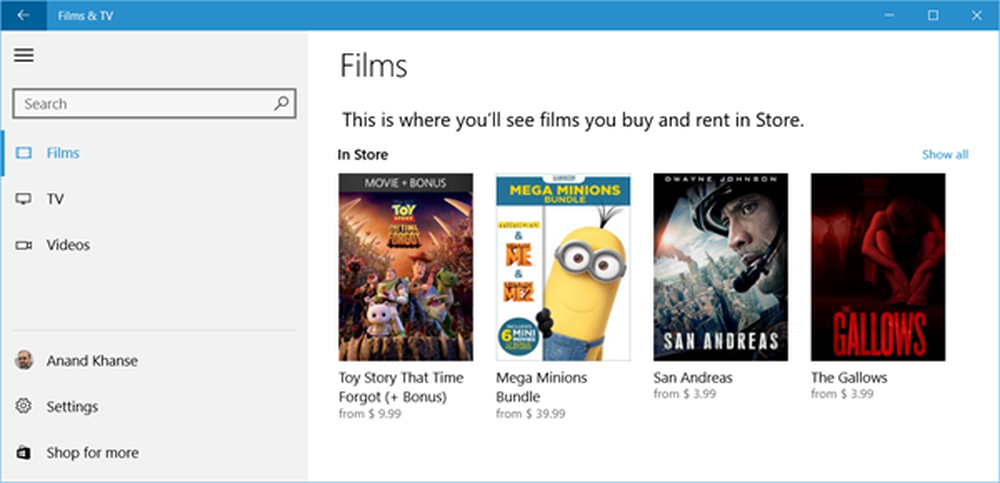Screen dimensions: 1000x483
Task: Click The Gallows price from $ 3.99
Action: pos(842,394)
